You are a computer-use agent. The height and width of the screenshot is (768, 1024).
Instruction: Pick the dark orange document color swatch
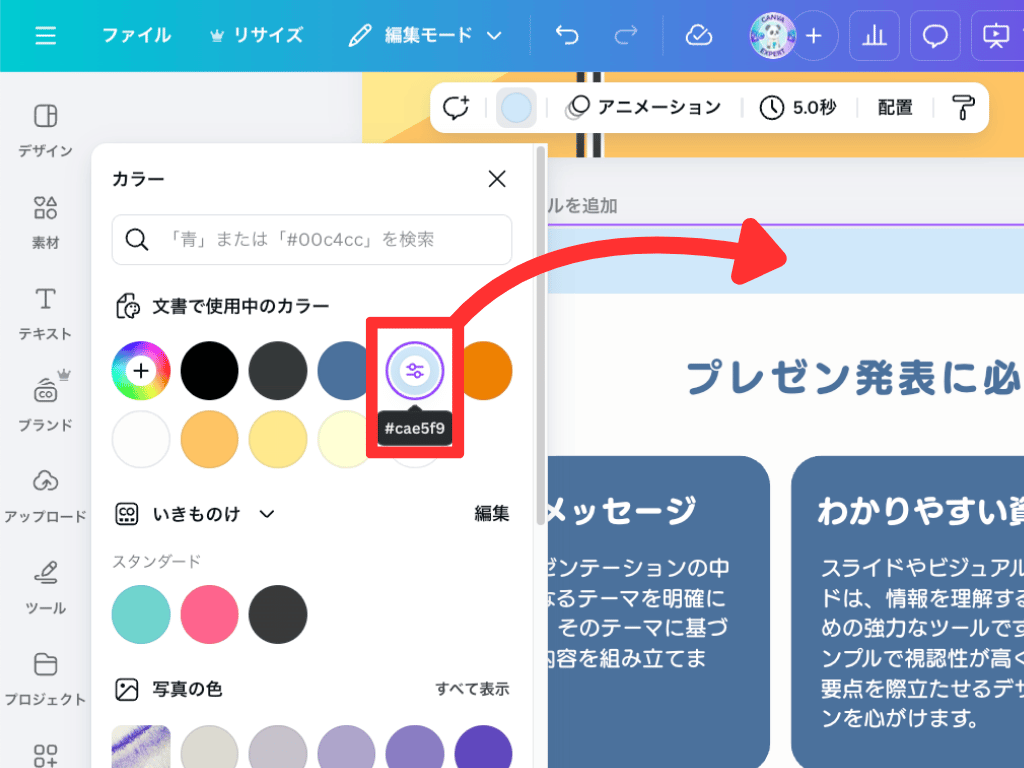tap(487, 370)
